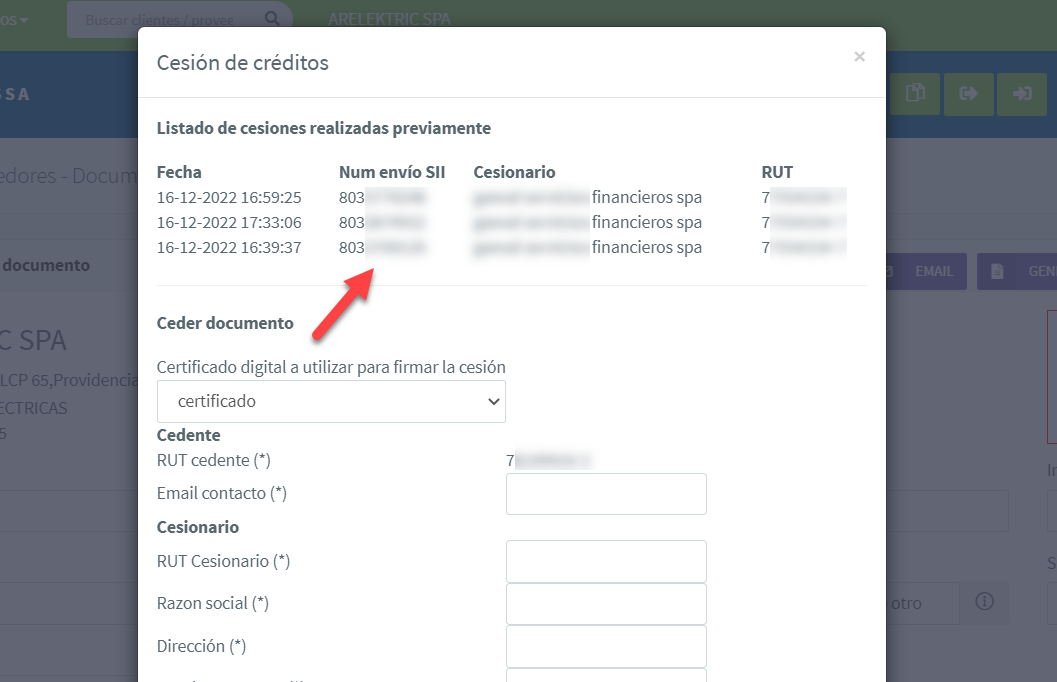Click the Email contacto input field
This screenshot has height=682, width=1057.
[x=606, y=494]
